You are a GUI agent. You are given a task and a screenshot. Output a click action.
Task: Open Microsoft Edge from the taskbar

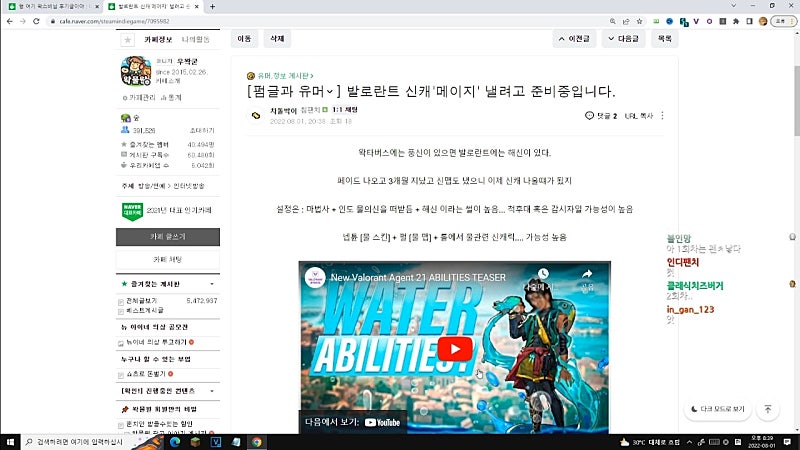click(x=175, y=442)
